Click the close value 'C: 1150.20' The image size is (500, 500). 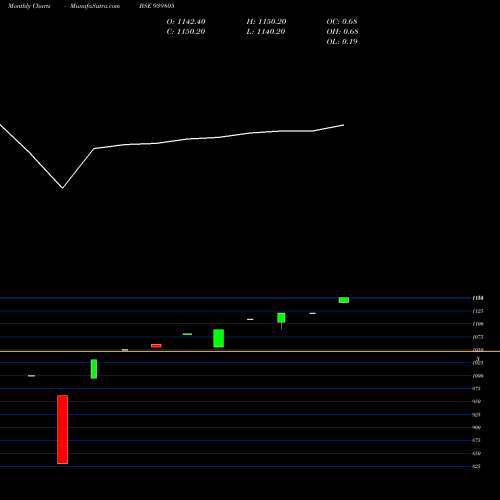pos(186,32)
